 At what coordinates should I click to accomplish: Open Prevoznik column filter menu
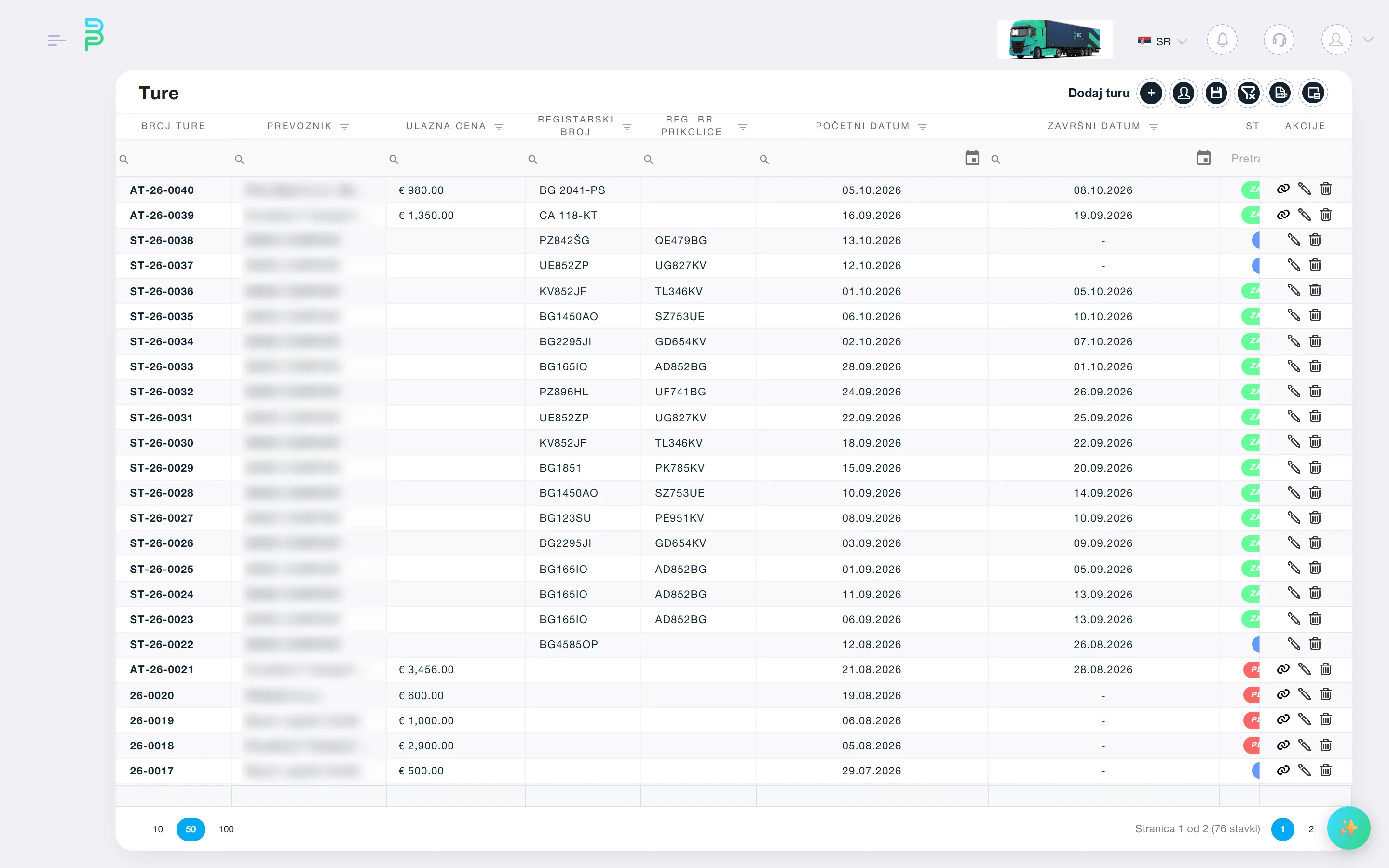click(x=344, y=127)
